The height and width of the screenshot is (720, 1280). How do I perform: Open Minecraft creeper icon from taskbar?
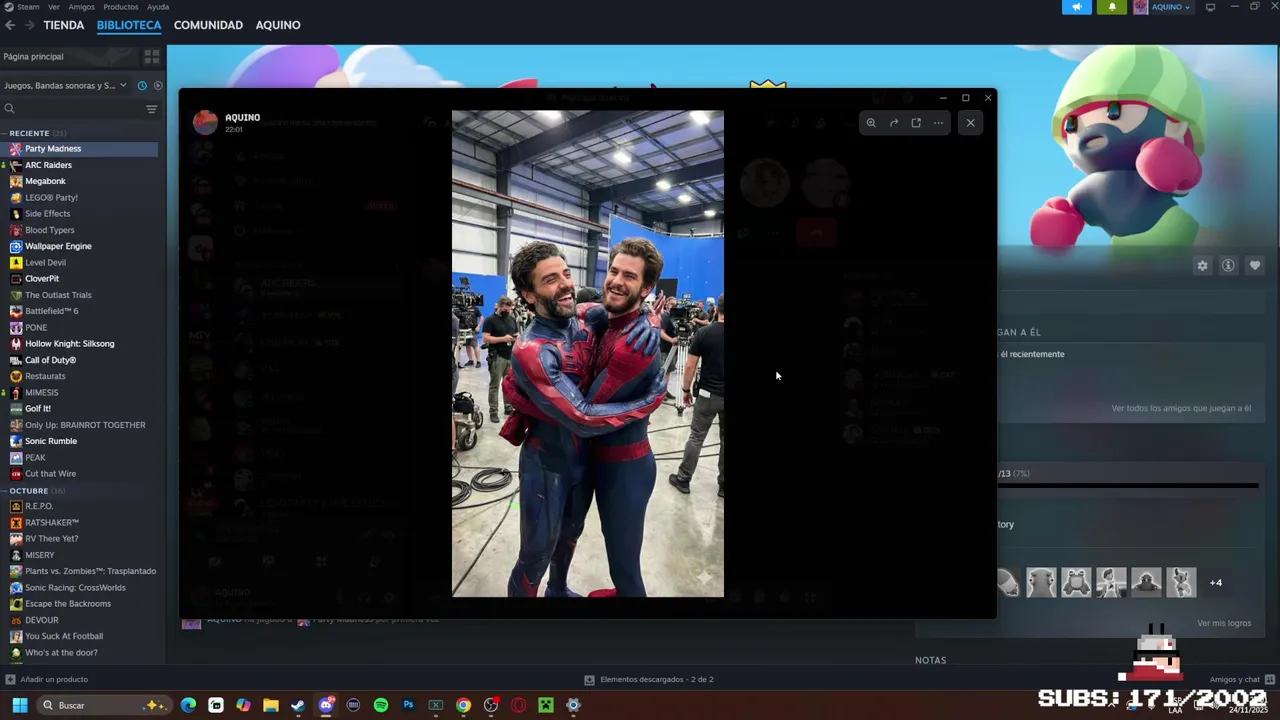[x=545, y=705]
